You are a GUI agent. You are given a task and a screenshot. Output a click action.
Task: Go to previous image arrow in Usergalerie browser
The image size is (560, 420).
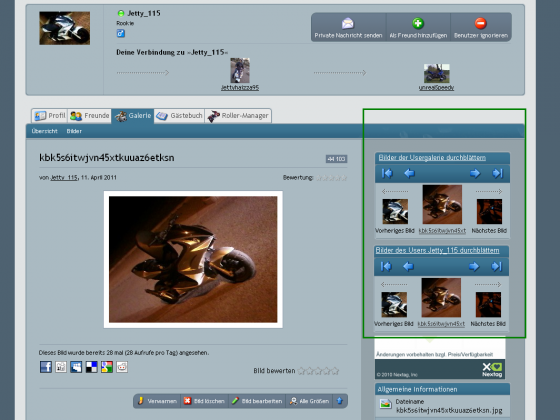409,173
